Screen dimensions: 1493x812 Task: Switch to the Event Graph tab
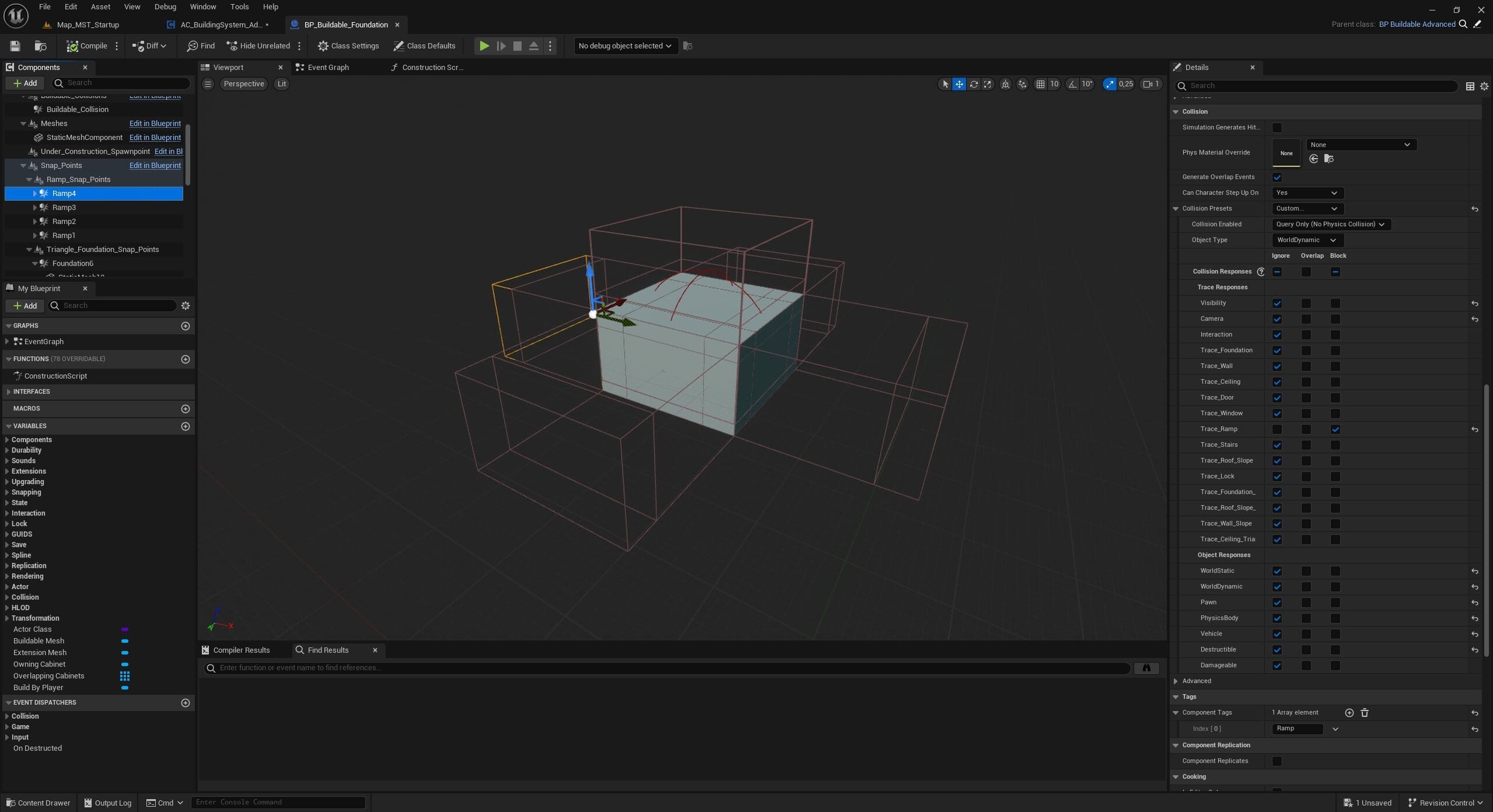[x=328, y=68]
